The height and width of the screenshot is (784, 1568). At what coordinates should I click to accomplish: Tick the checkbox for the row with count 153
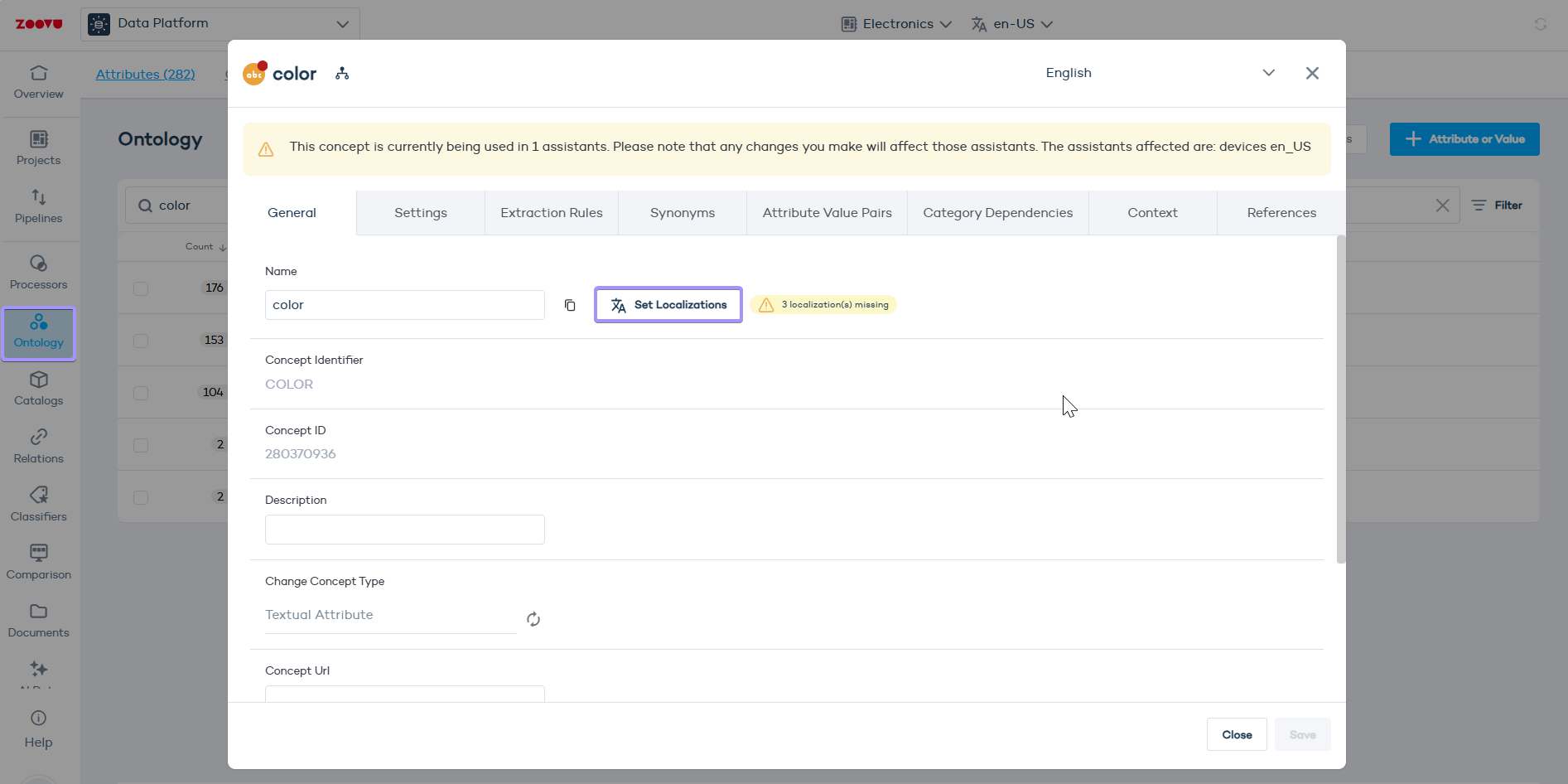[141, 341]
